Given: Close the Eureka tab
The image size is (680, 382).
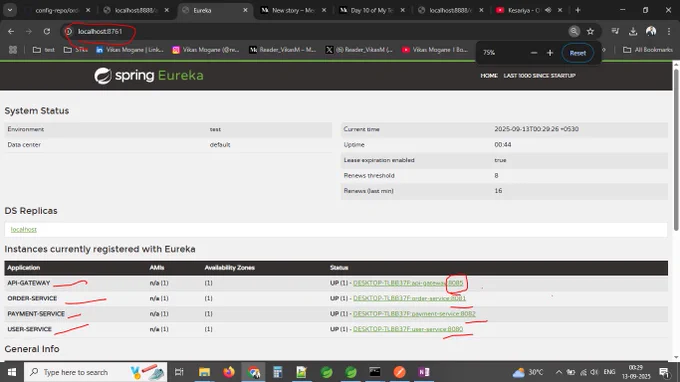Looking at the screenshot, I should coord(245,10).
